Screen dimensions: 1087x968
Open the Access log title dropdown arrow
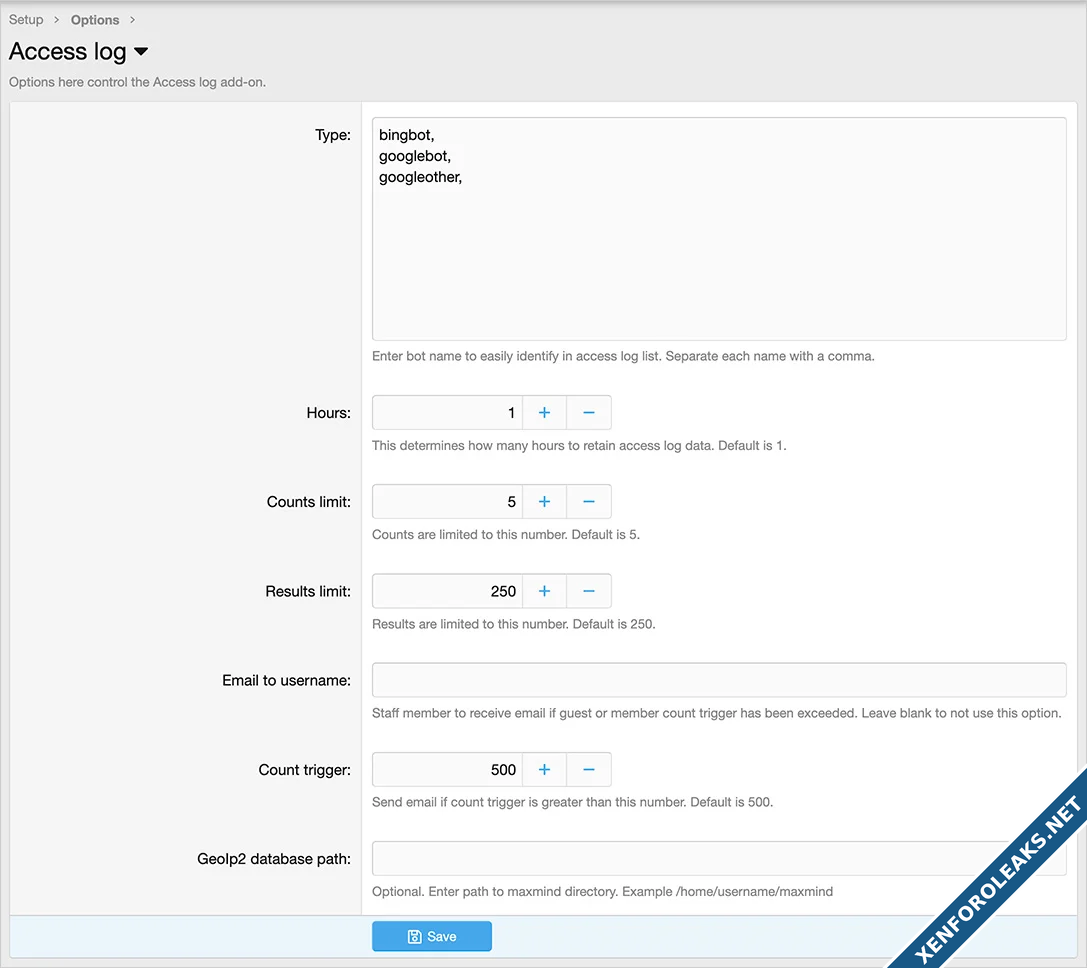click(x=141, y=52)
